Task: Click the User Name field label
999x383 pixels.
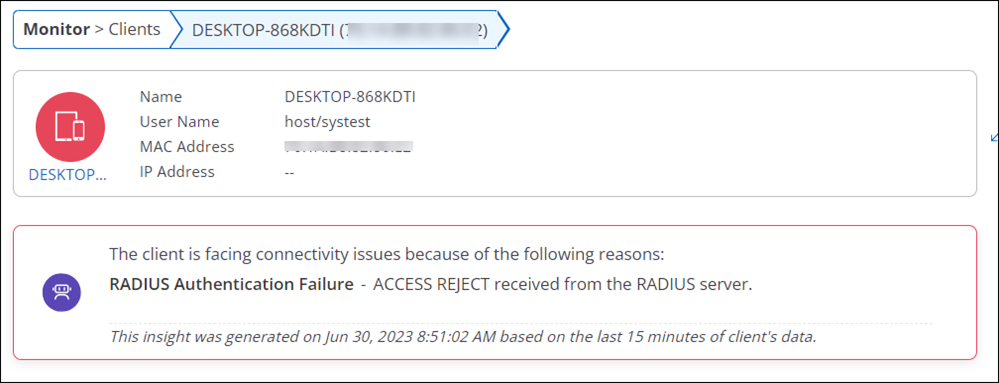Action: pyautogui.click(x=179, y=122)
